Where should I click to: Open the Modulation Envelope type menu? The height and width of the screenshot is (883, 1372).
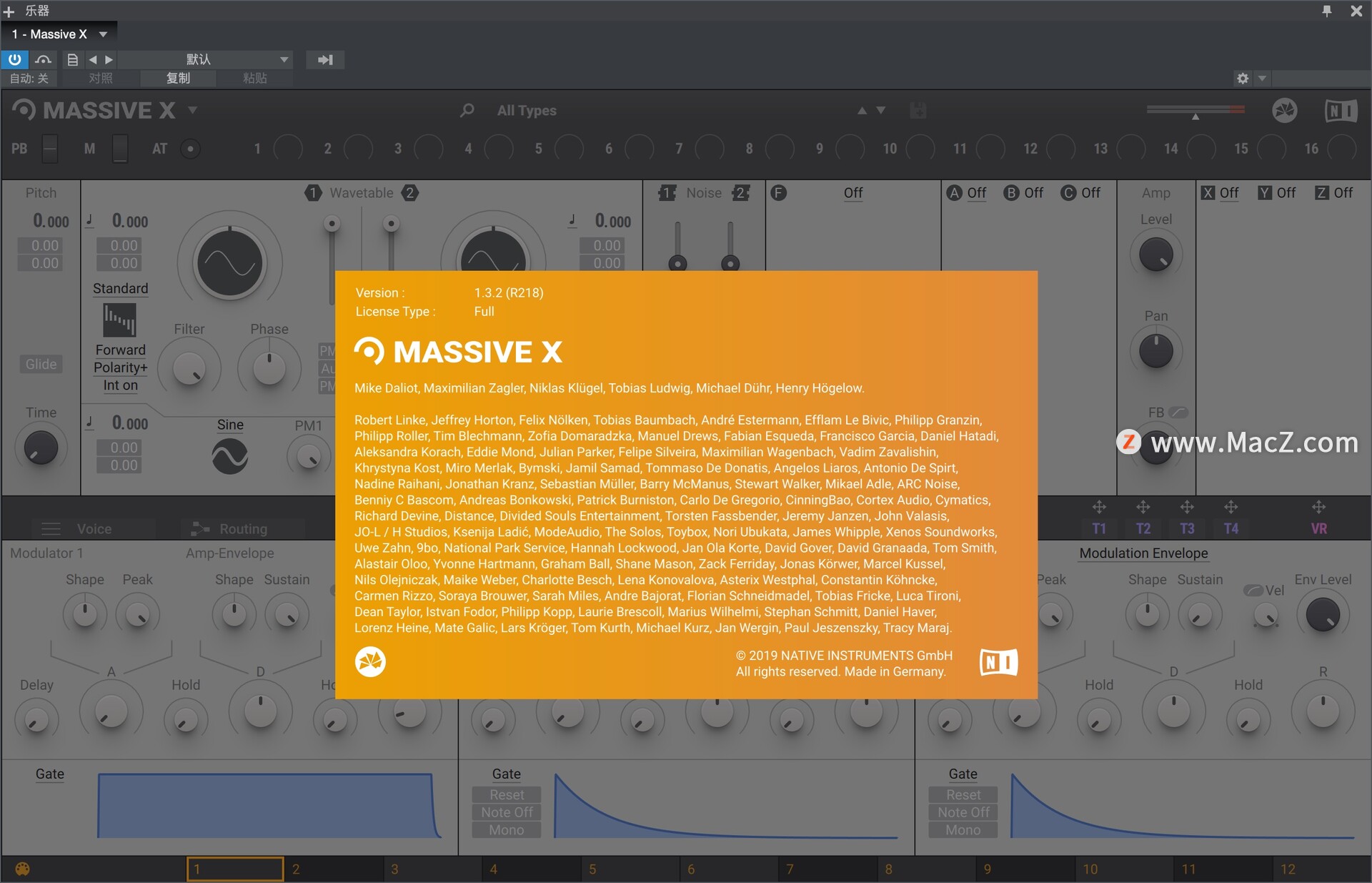coord(1143,553)
